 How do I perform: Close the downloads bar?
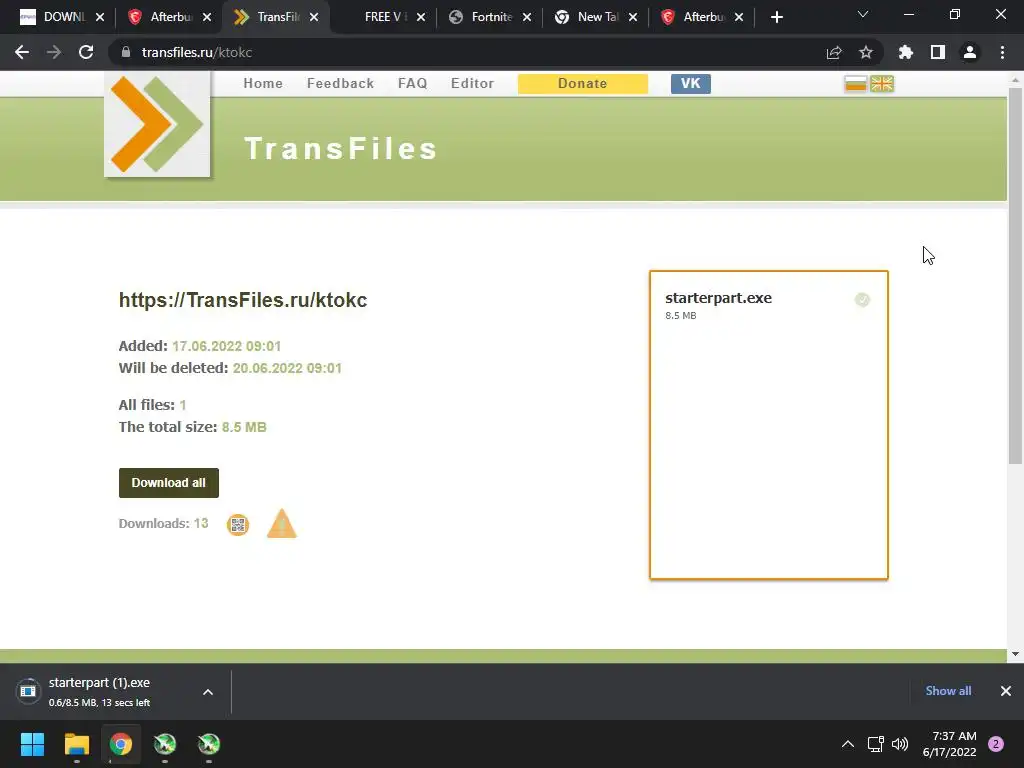tap(1006, 691)
